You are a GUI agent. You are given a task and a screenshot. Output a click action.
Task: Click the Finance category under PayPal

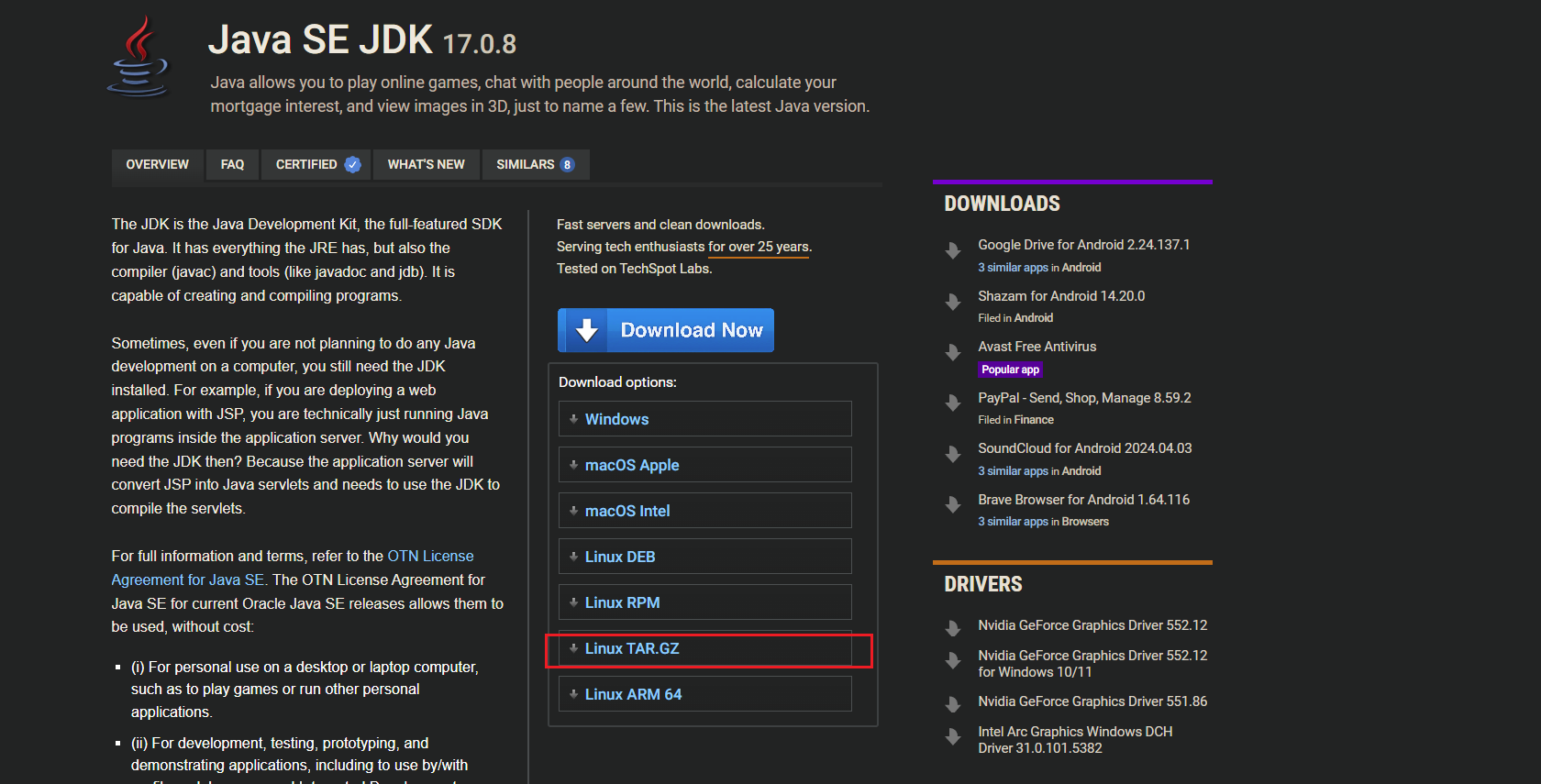point(1034,420)
